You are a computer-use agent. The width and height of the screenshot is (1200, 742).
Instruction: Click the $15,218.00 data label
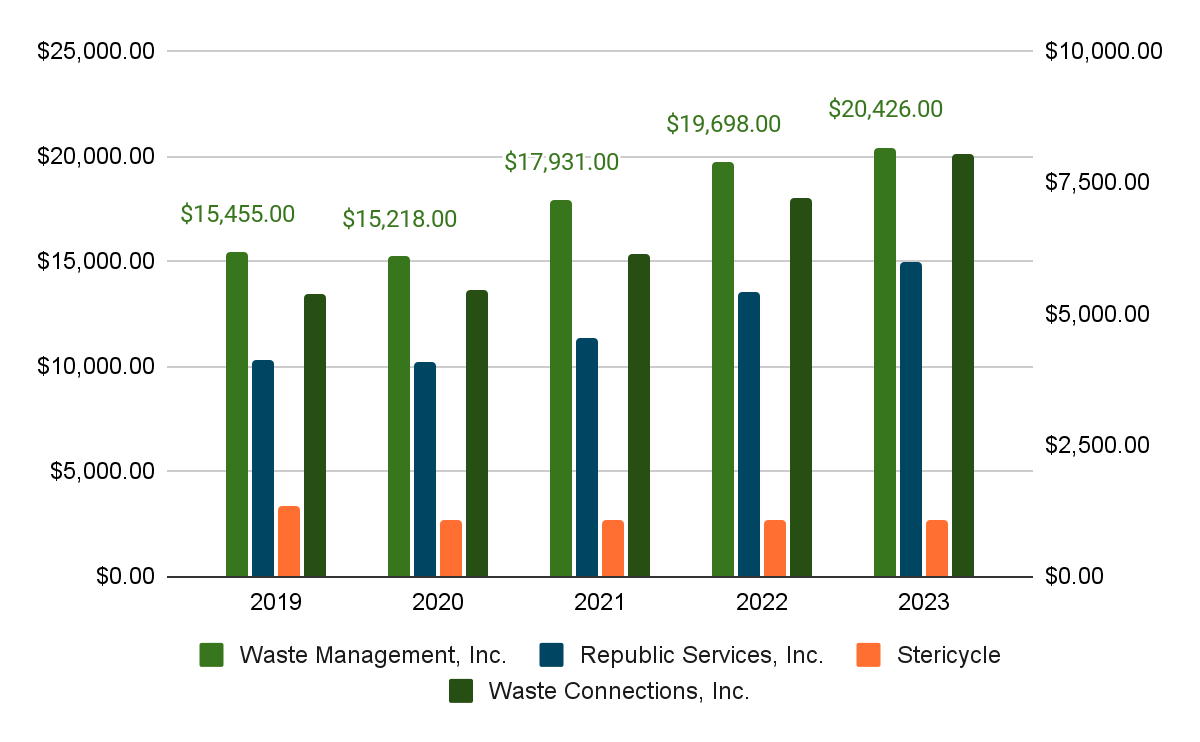click(400, 219)
